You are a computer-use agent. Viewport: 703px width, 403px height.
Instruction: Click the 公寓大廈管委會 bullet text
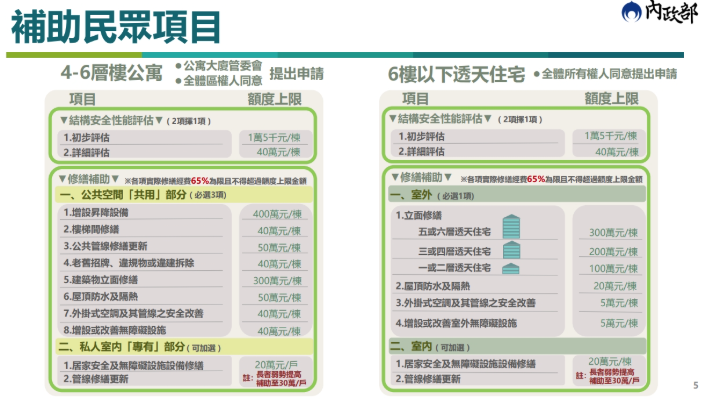pyautogui.click(x=223, y=66)
